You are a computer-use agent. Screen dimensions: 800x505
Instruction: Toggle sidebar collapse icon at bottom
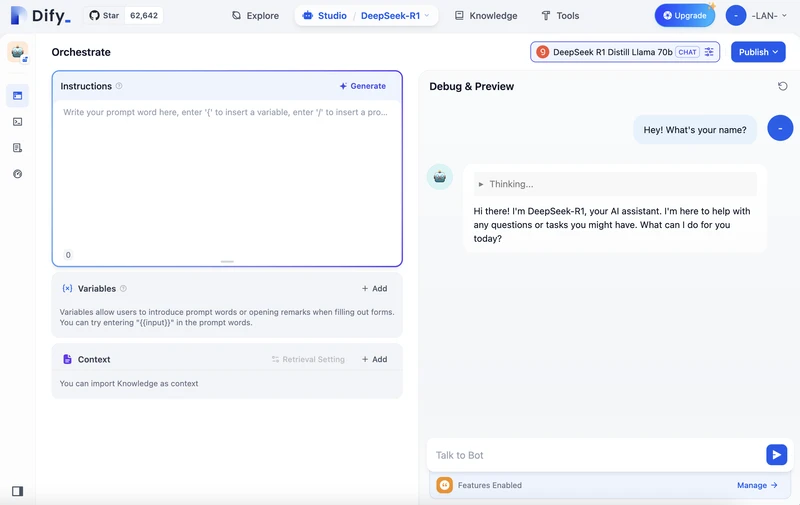(x=17, y=491)
